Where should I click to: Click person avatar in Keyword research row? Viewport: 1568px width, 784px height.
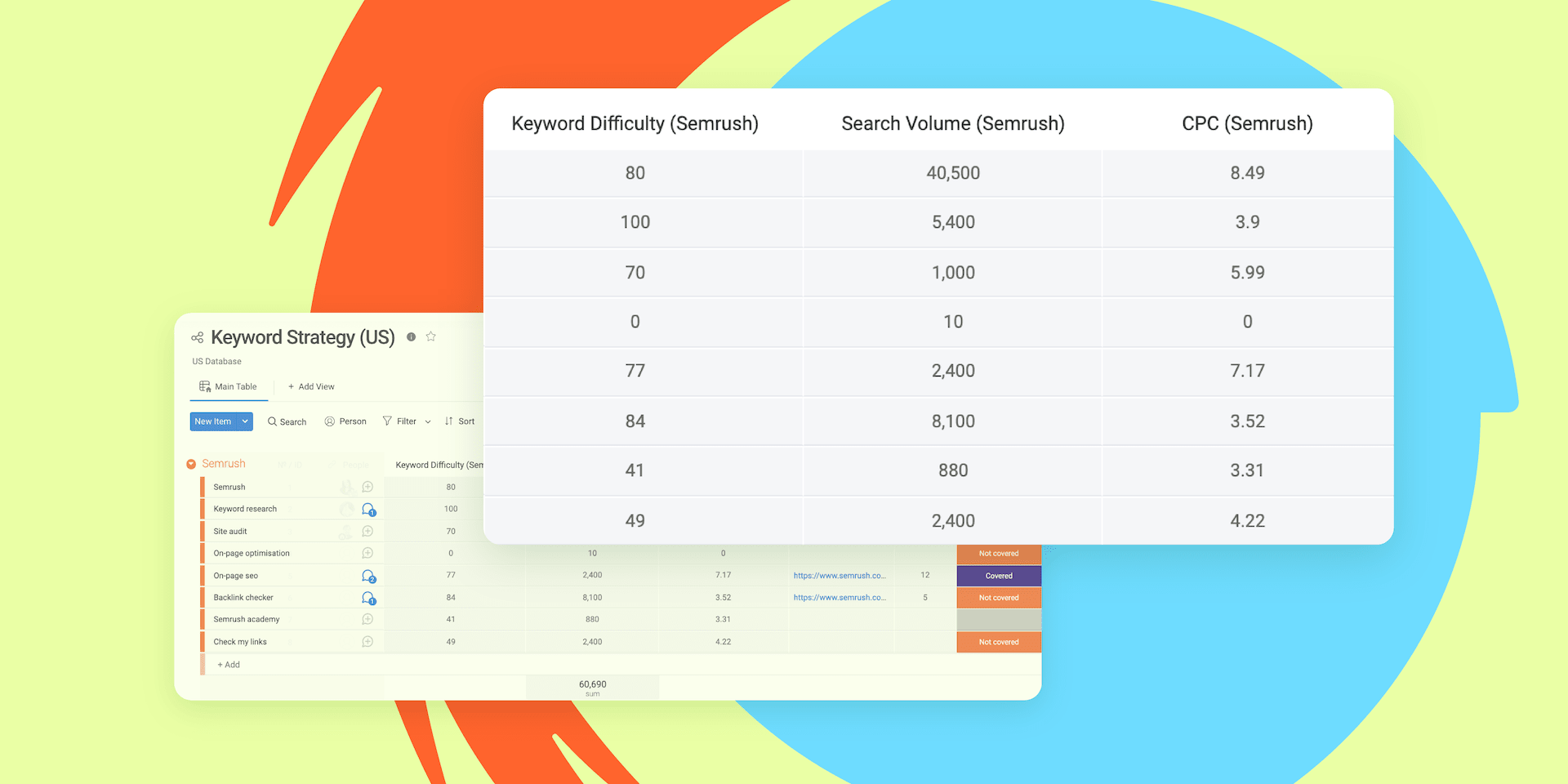click(x=346, y=509)
